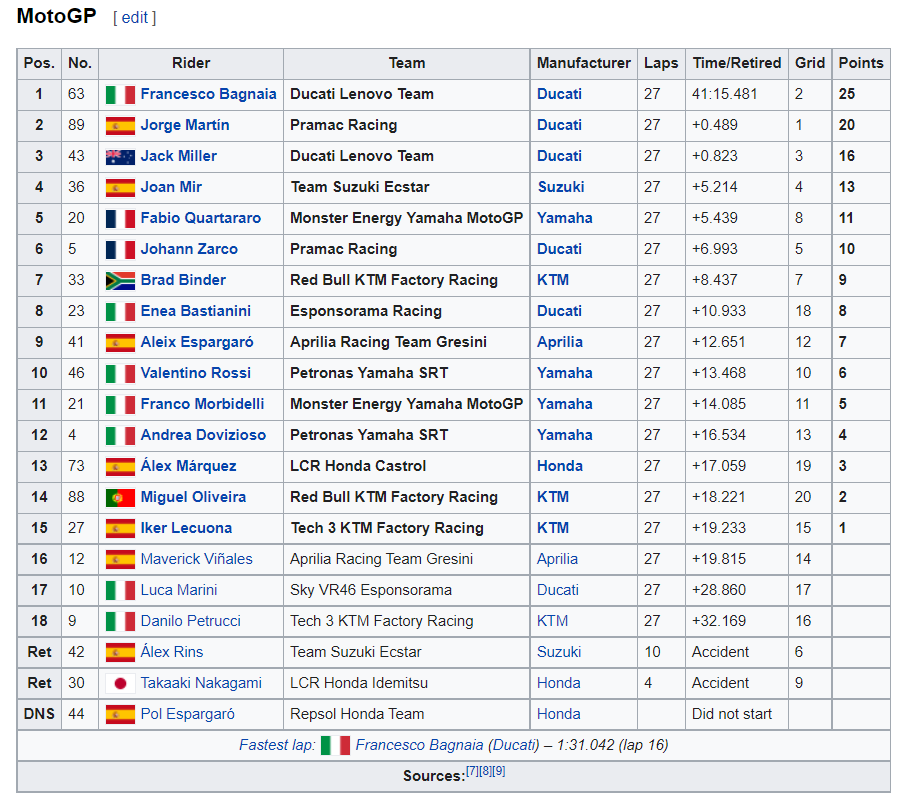Screen dimensions: 904x808
Task: Click the Portuguese flag beside Miguel Oliveira
Action: pyautogui.click(x=120, y=498)
